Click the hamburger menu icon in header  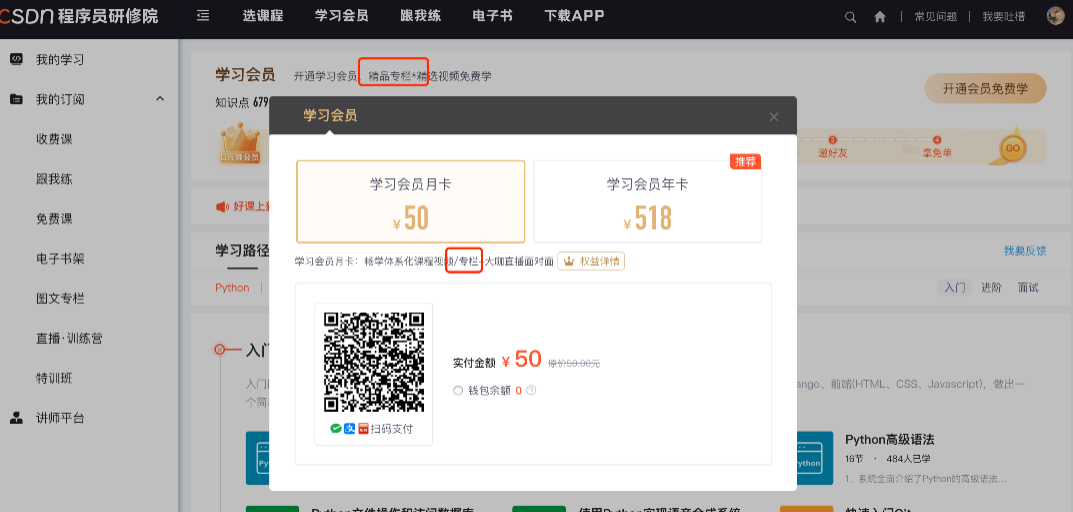tap(203, 16)
